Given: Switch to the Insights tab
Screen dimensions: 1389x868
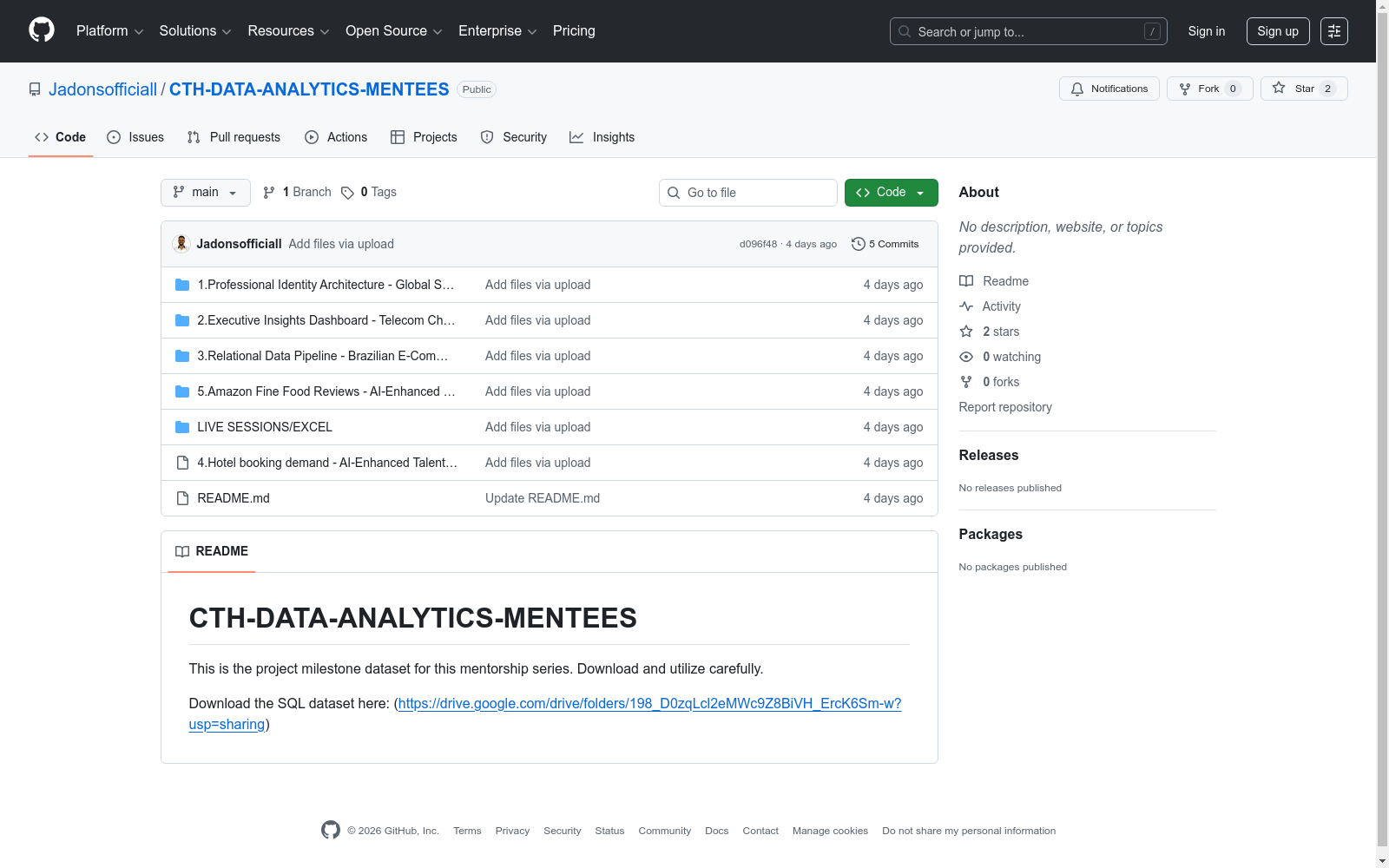Looking at the screenshot, I should tap(602, 137).
